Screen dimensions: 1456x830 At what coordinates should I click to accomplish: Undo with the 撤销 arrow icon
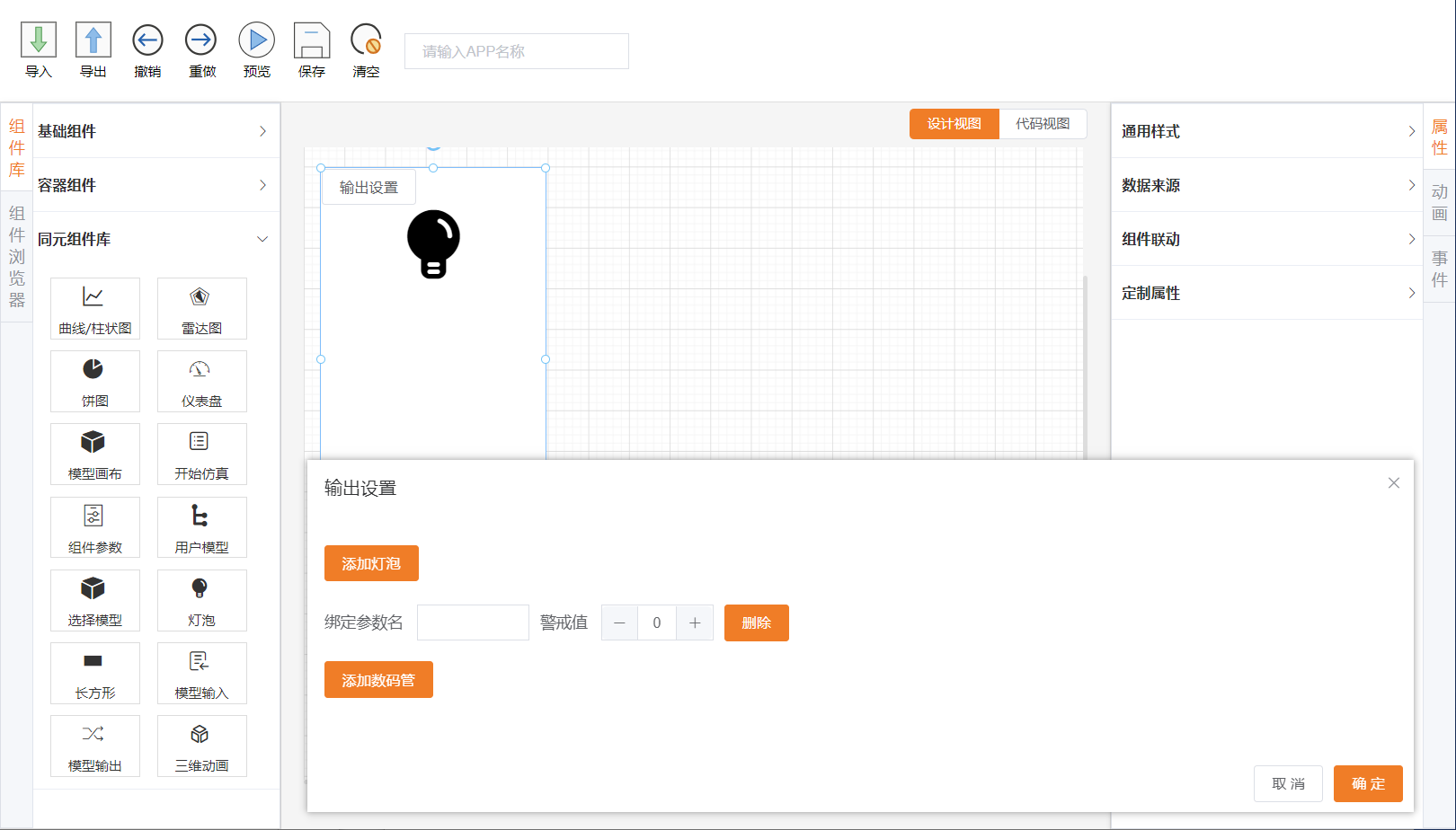pyautogui.click(x=147, y=40)
